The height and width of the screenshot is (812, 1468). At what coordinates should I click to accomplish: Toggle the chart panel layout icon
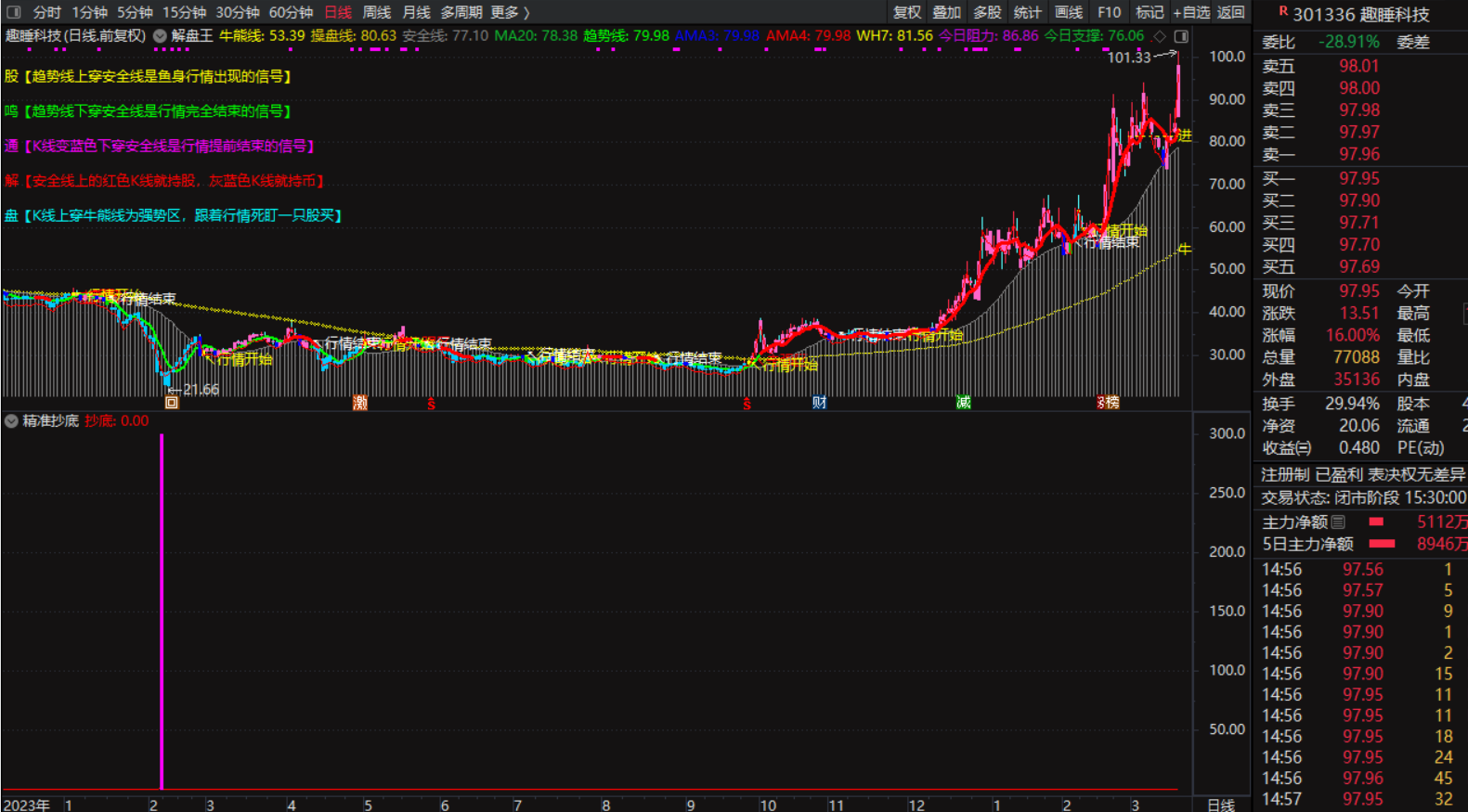coord(1181,36)
